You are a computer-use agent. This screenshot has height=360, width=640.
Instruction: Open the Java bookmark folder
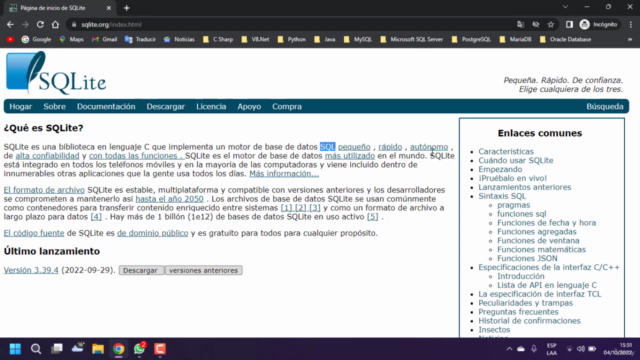pyautogui.click(x=325, y=40)
